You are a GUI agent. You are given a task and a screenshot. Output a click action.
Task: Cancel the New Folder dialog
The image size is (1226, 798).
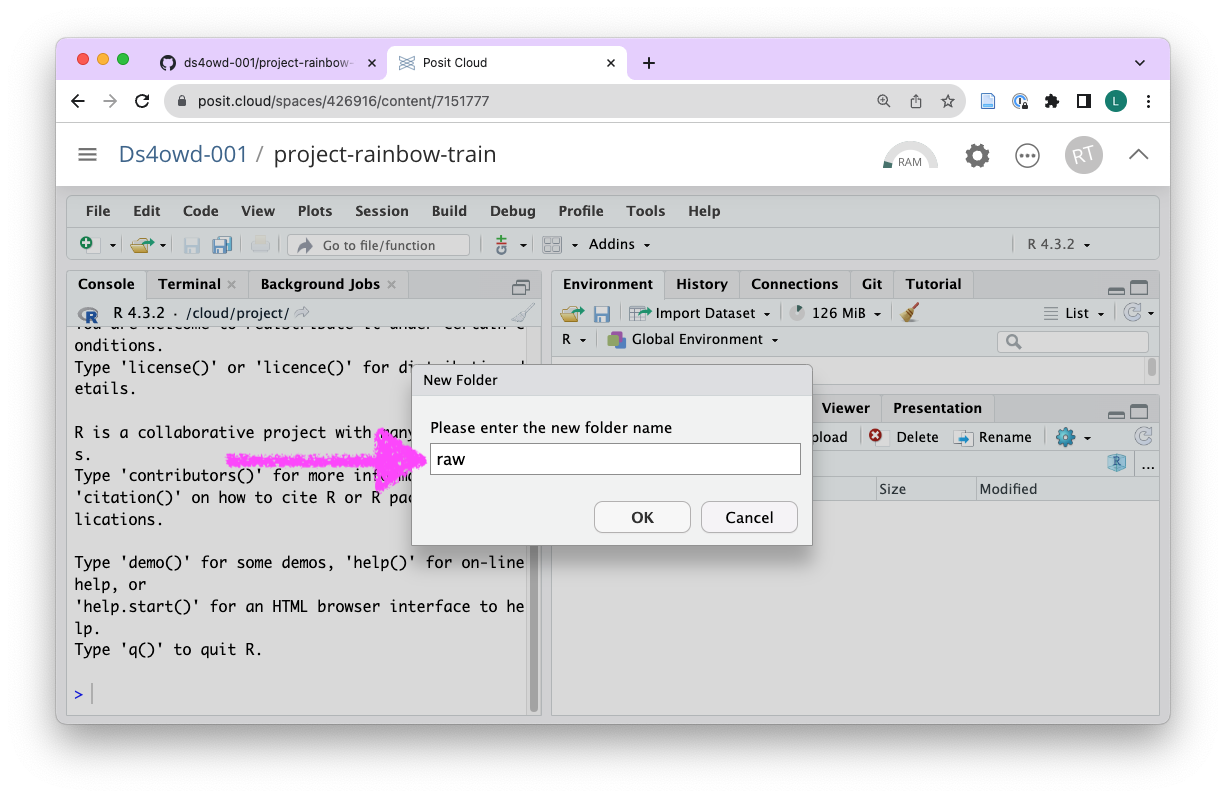pos(749,517)
